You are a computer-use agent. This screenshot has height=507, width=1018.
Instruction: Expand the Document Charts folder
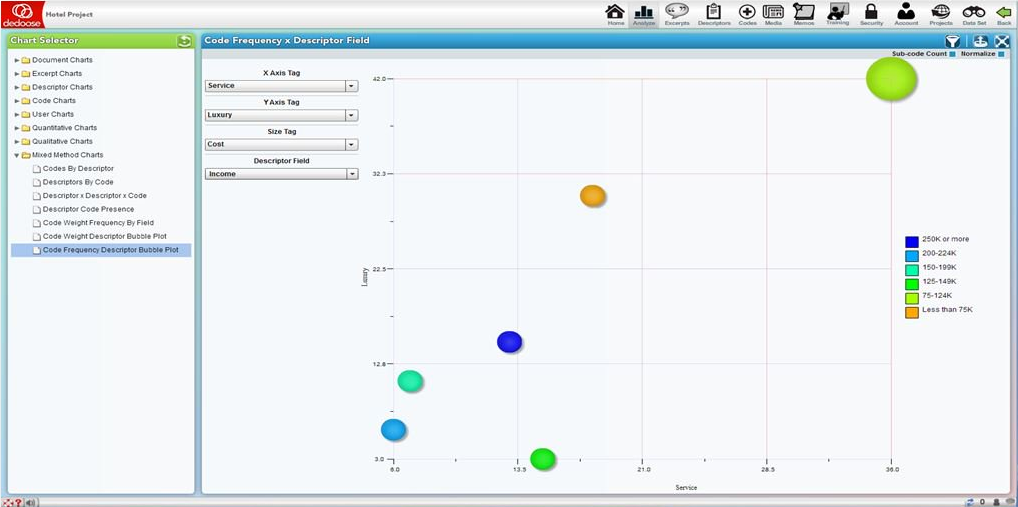click(x=18, y=60)
